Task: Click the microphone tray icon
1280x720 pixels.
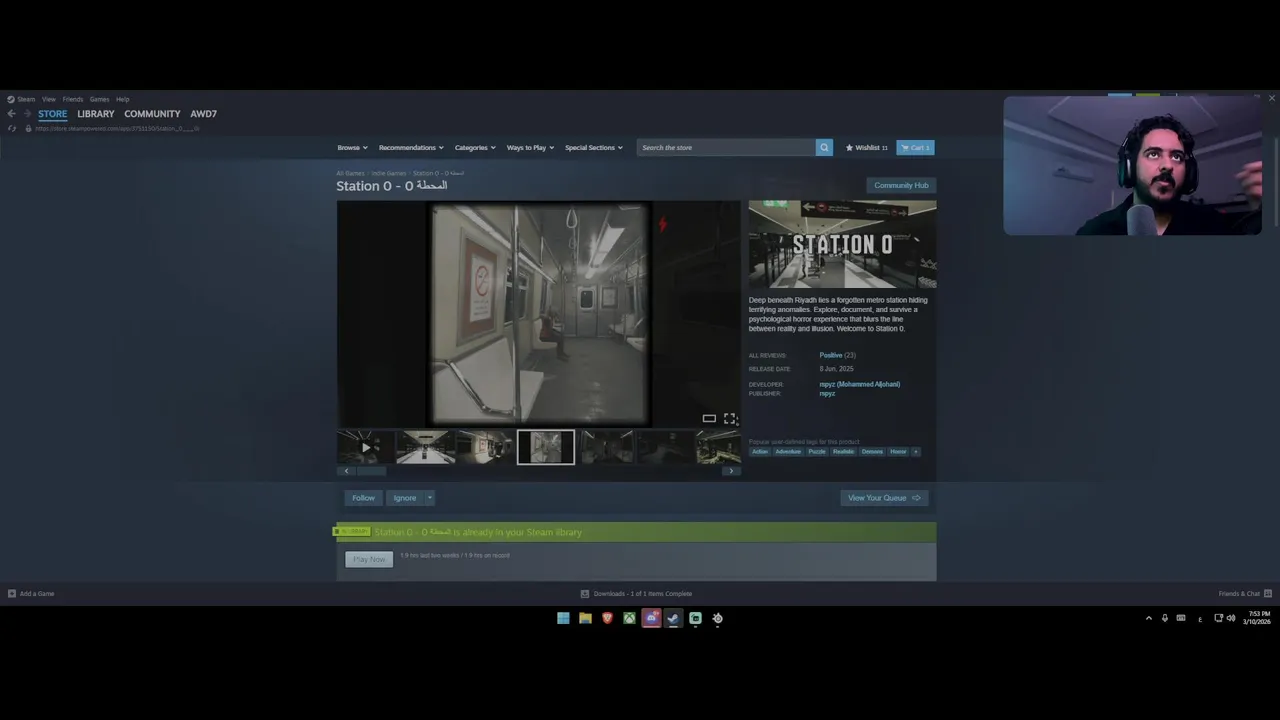Action: [1164, 618]
